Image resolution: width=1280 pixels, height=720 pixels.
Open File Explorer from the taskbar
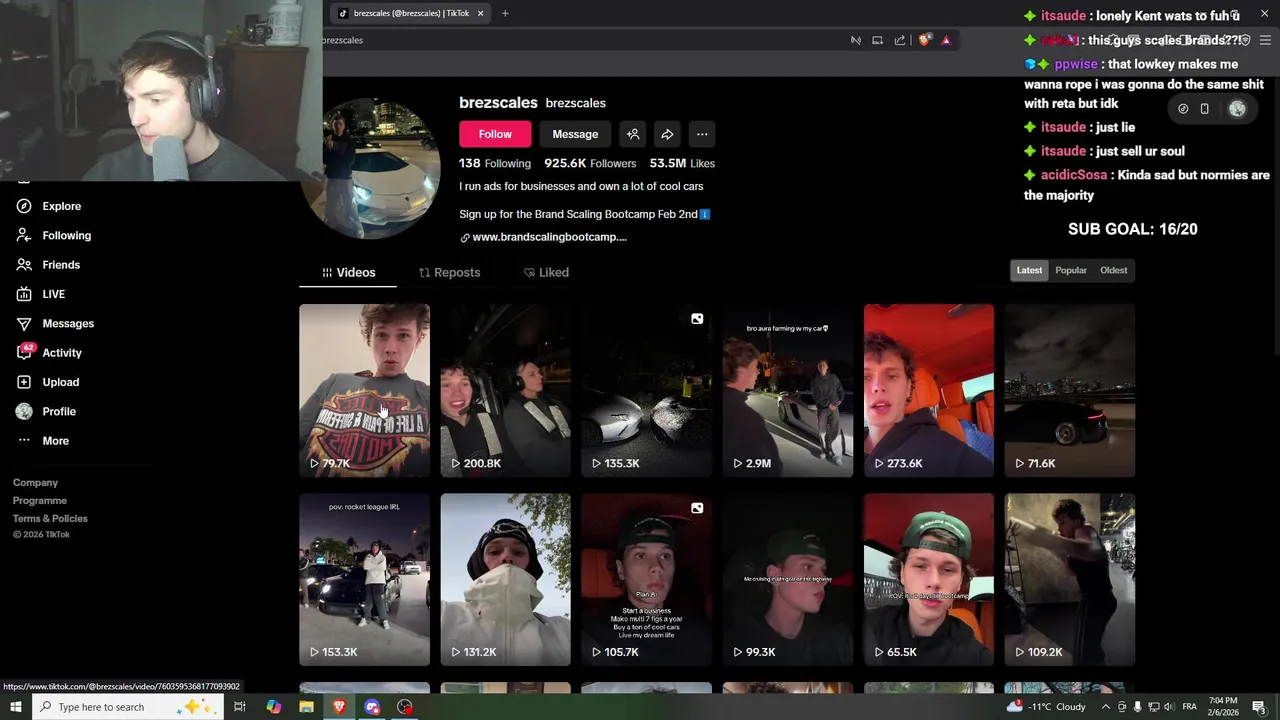point(306,707)
